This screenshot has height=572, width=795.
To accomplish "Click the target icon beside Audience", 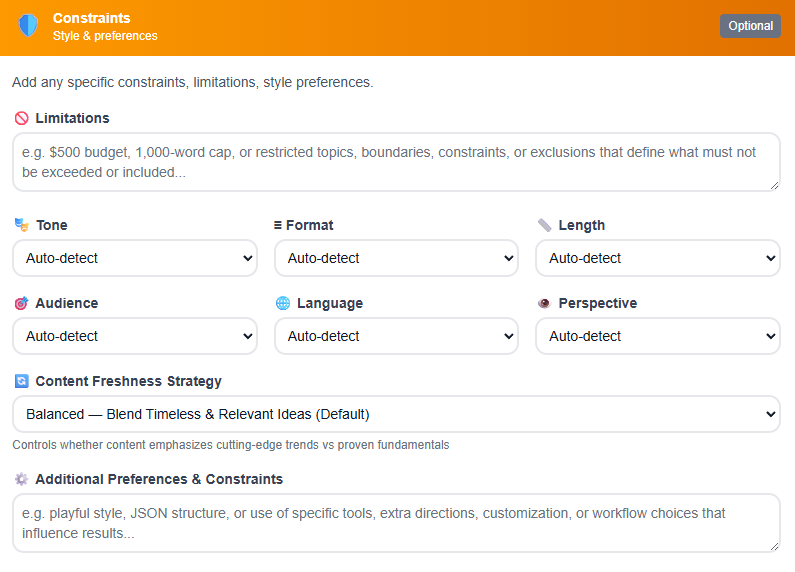I will coord(22,303).
